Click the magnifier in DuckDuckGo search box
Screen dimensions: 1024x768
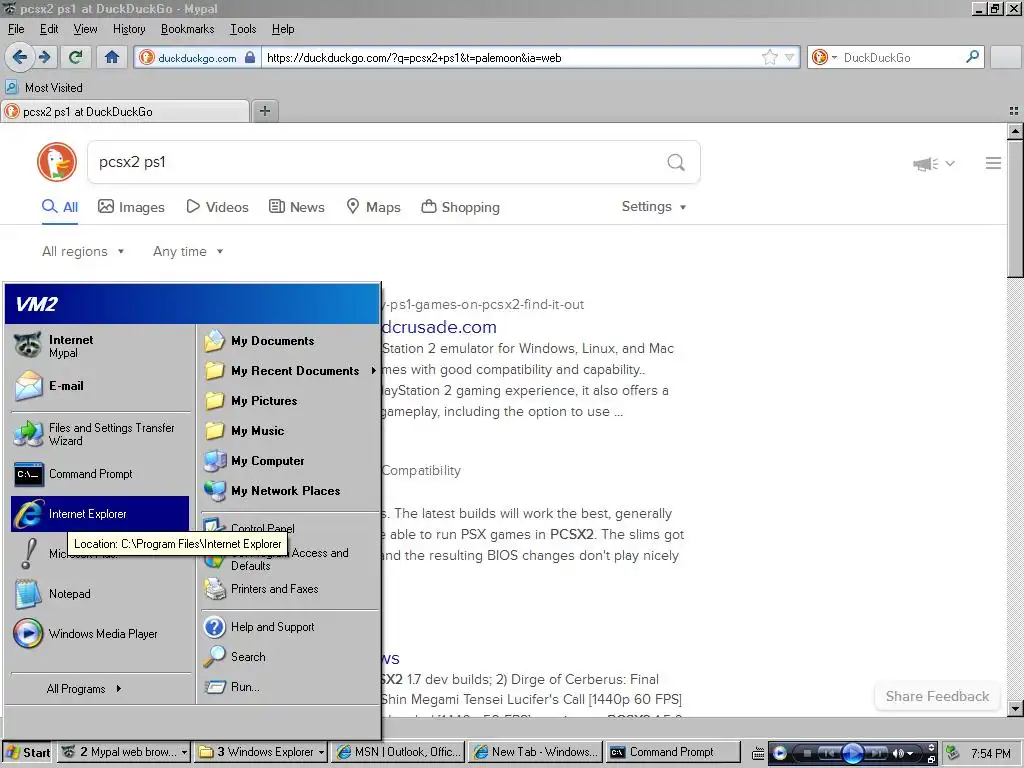point(676,162)
